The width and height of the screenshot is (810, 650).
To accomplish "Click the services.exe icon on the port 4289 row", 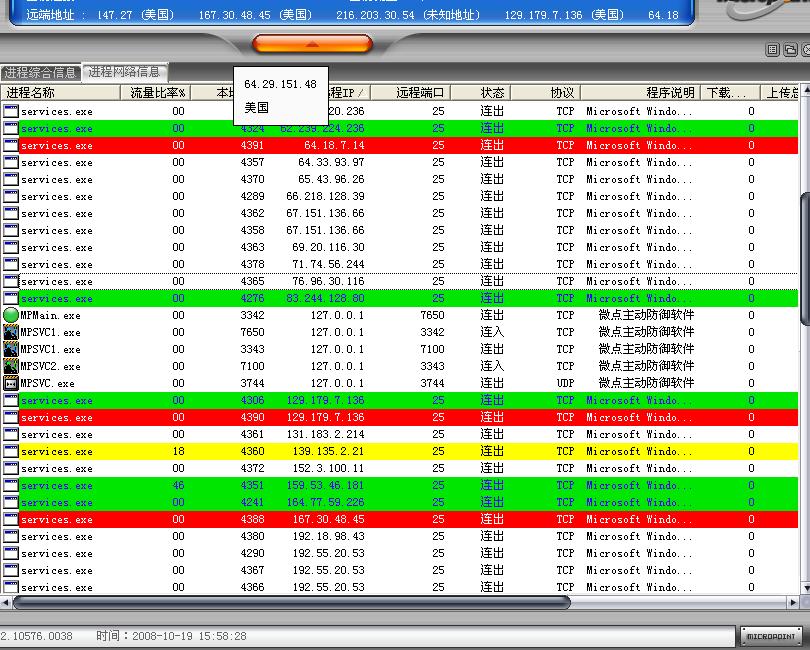I will tap(10, 196).
